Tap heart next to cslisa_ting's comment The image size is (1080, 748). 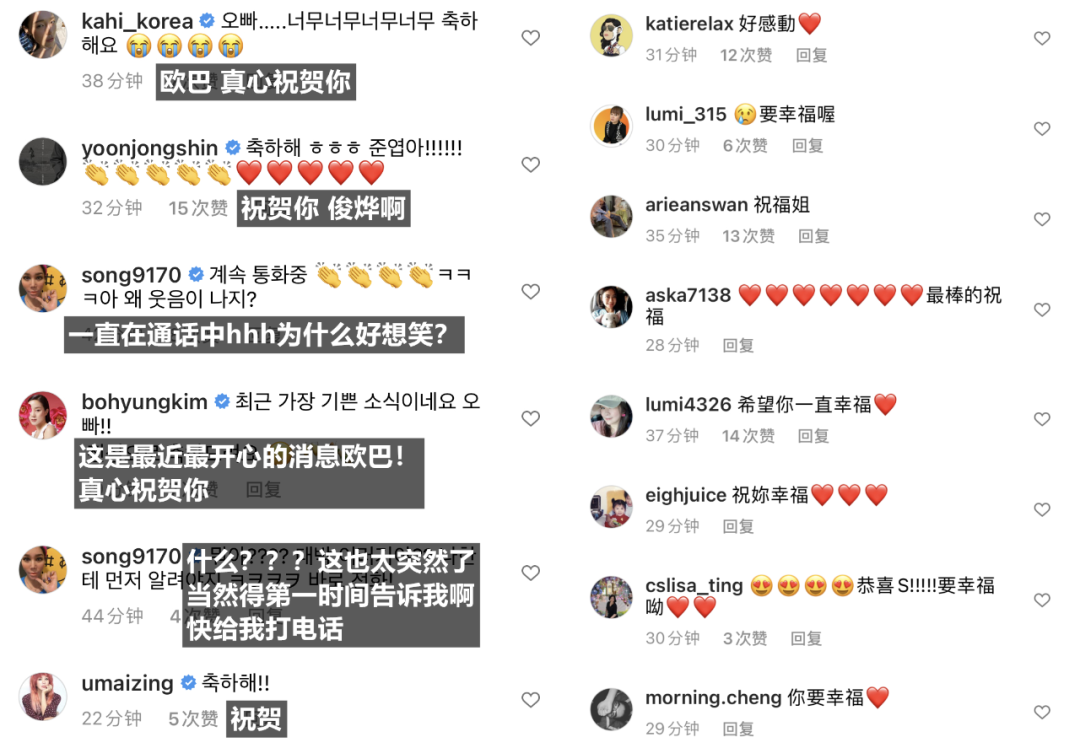coord(1042,600)
